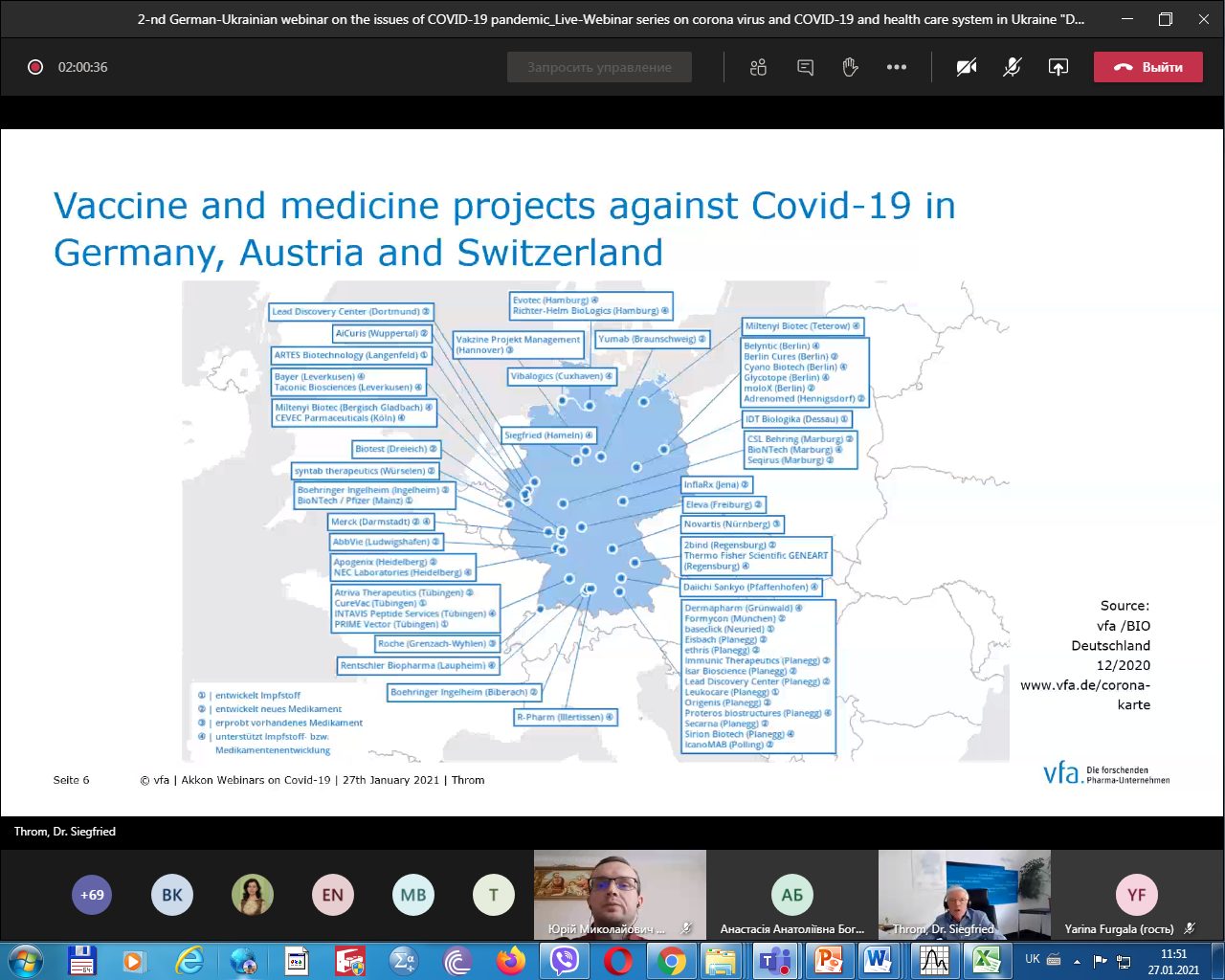Click the red recording indicator
1225x980 pixels.
[35, 67]
